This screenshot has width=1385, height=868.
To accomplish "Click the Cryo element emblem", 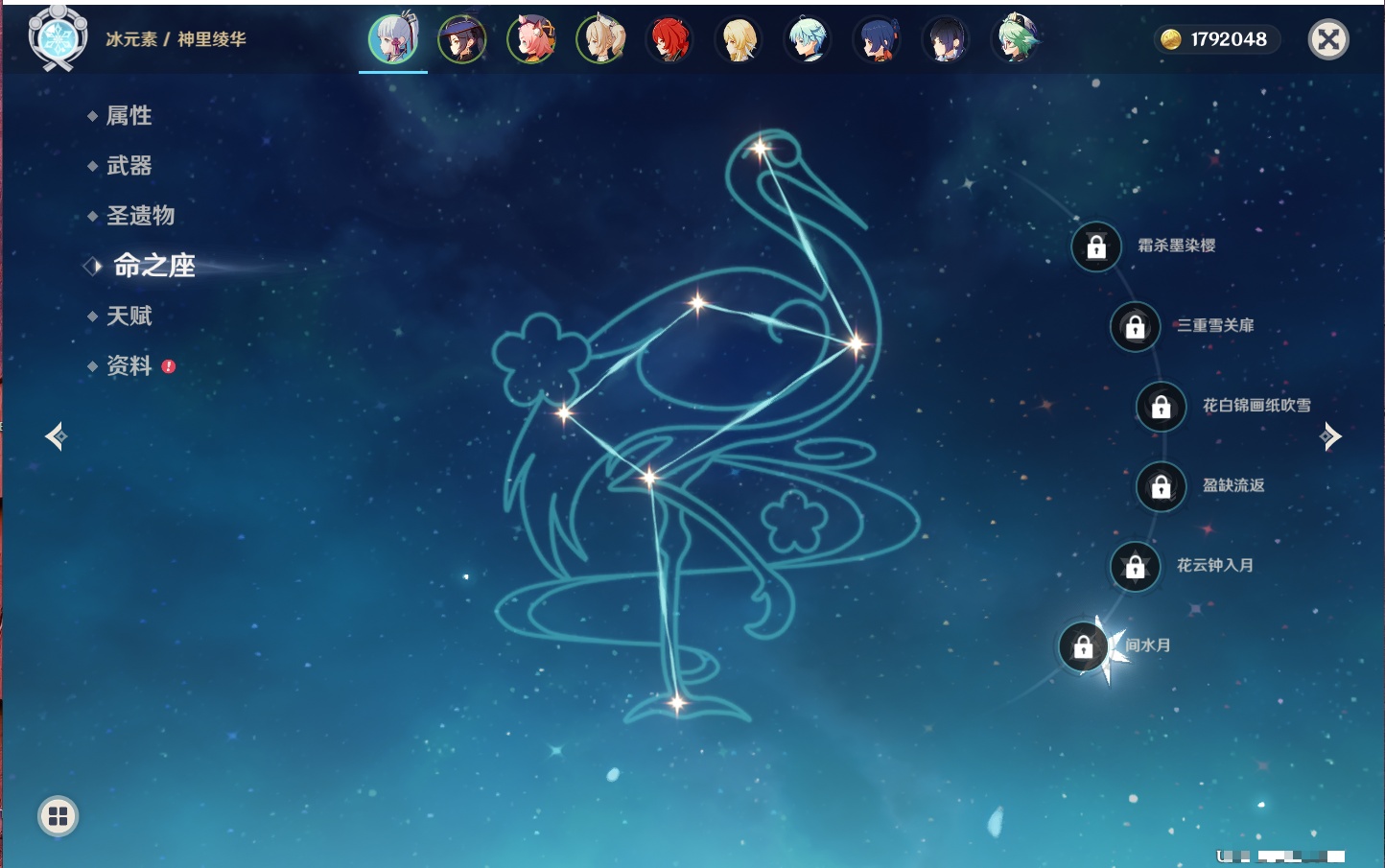I will click(59, 38).
